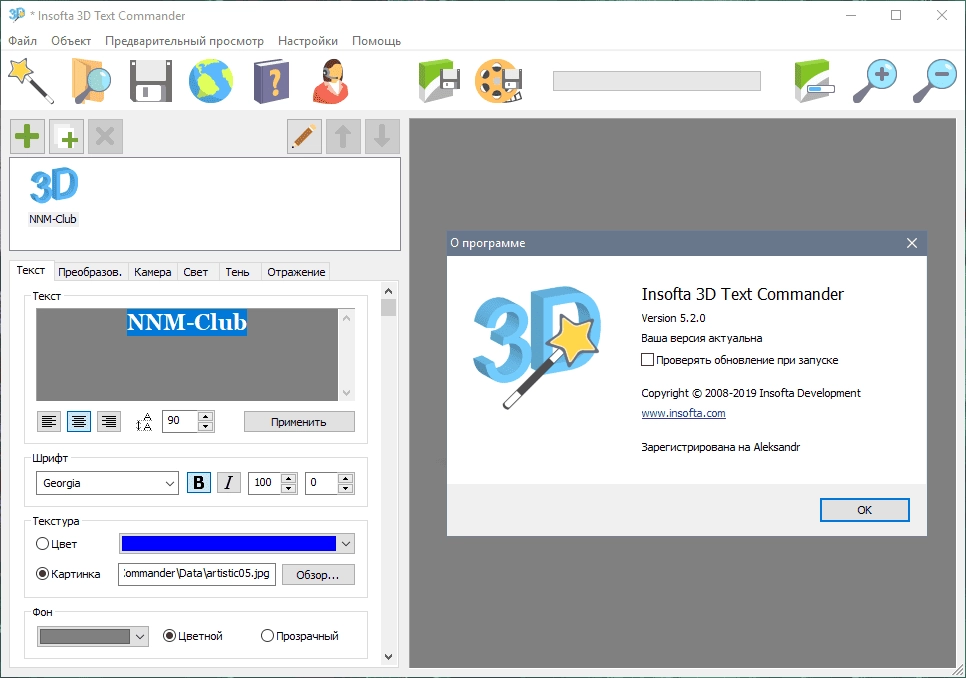The image size is (966, 678).
Task: Choose Прозрачный background option
Action: click(x=267, y=636)
